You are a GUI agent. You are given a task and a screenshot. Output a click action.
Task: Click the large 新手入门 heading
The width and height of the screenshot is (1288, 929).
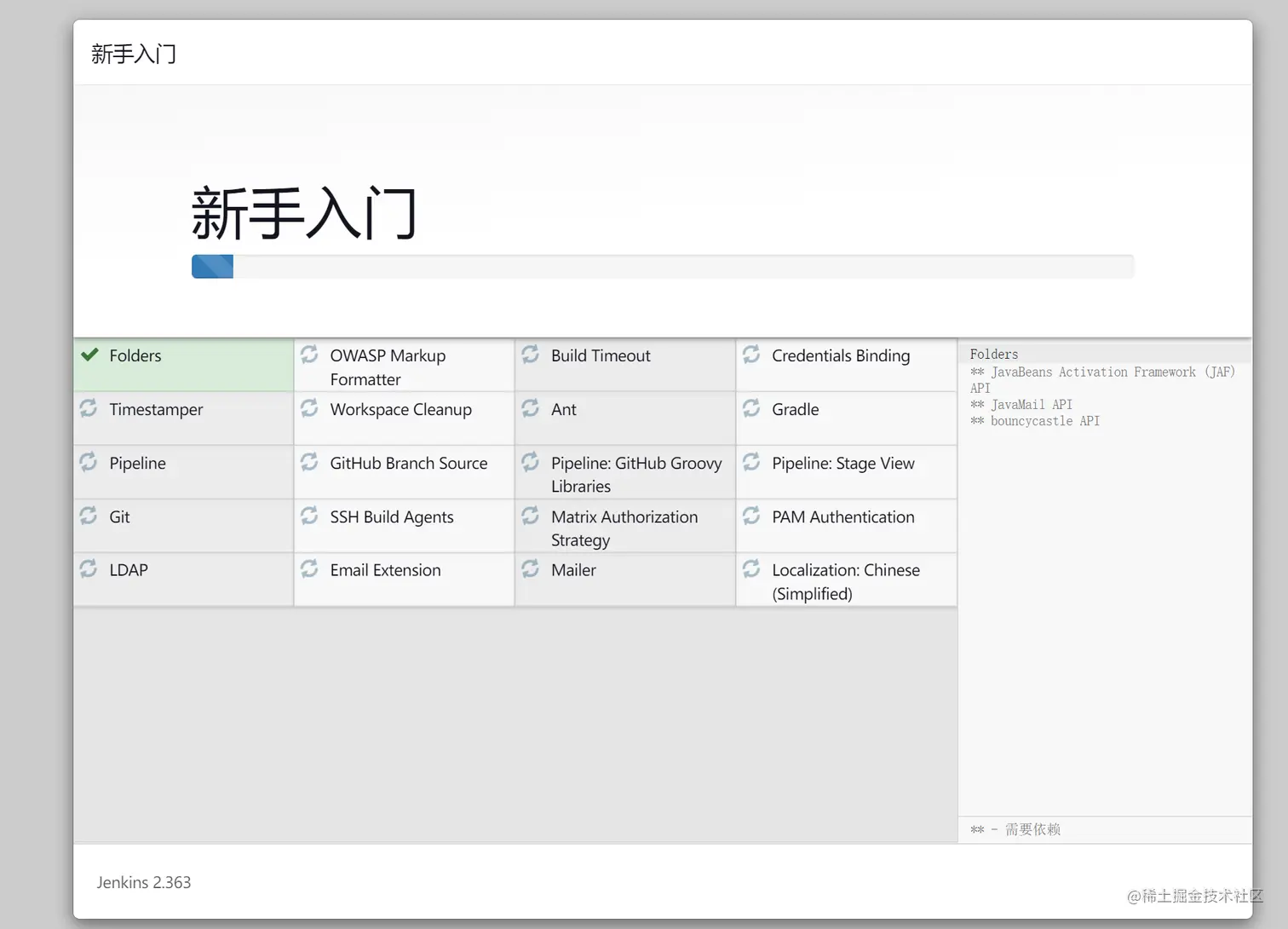pos(304,213)
